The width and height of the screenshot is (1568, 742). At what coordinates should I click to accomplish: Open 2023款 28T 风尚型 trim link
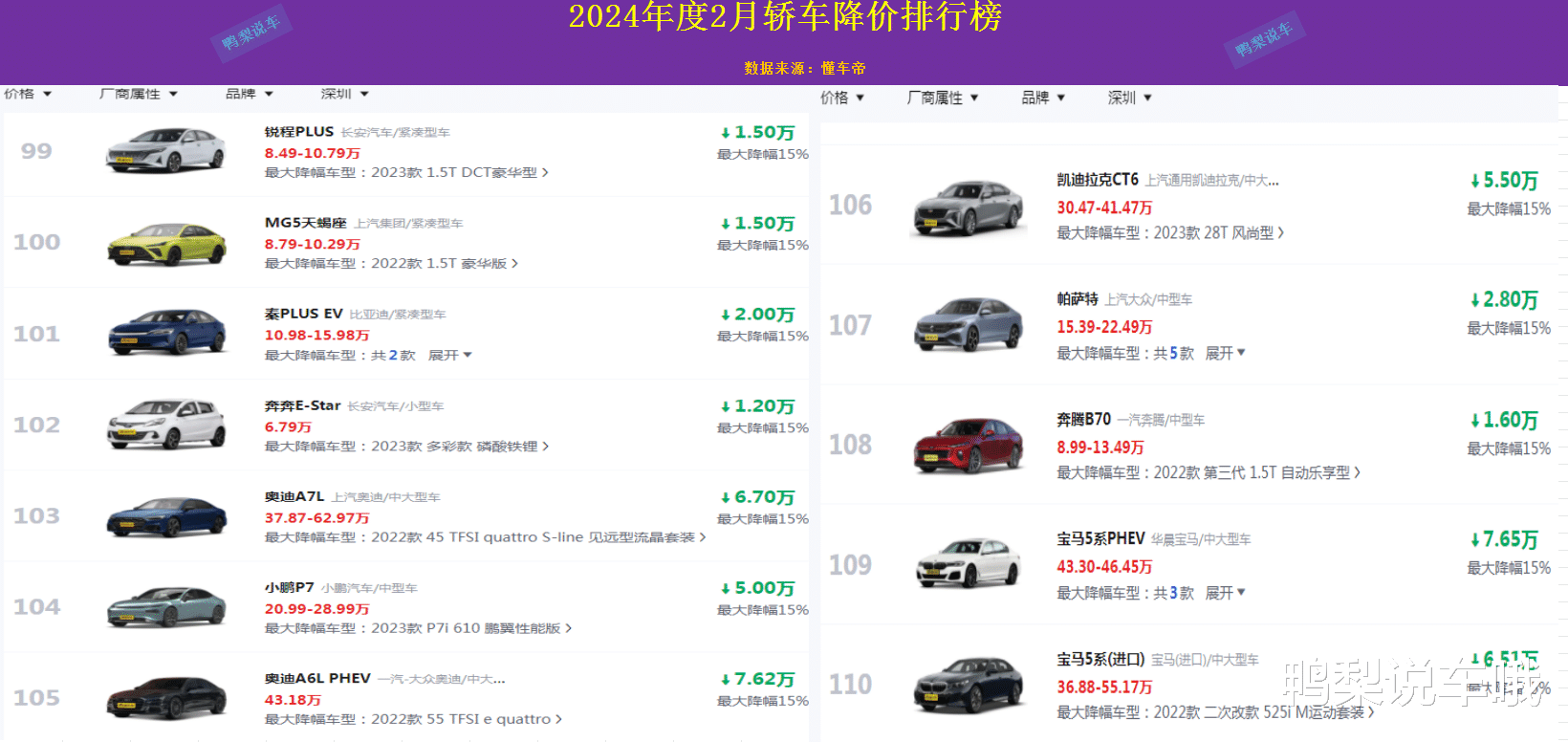coord(1219,232)
